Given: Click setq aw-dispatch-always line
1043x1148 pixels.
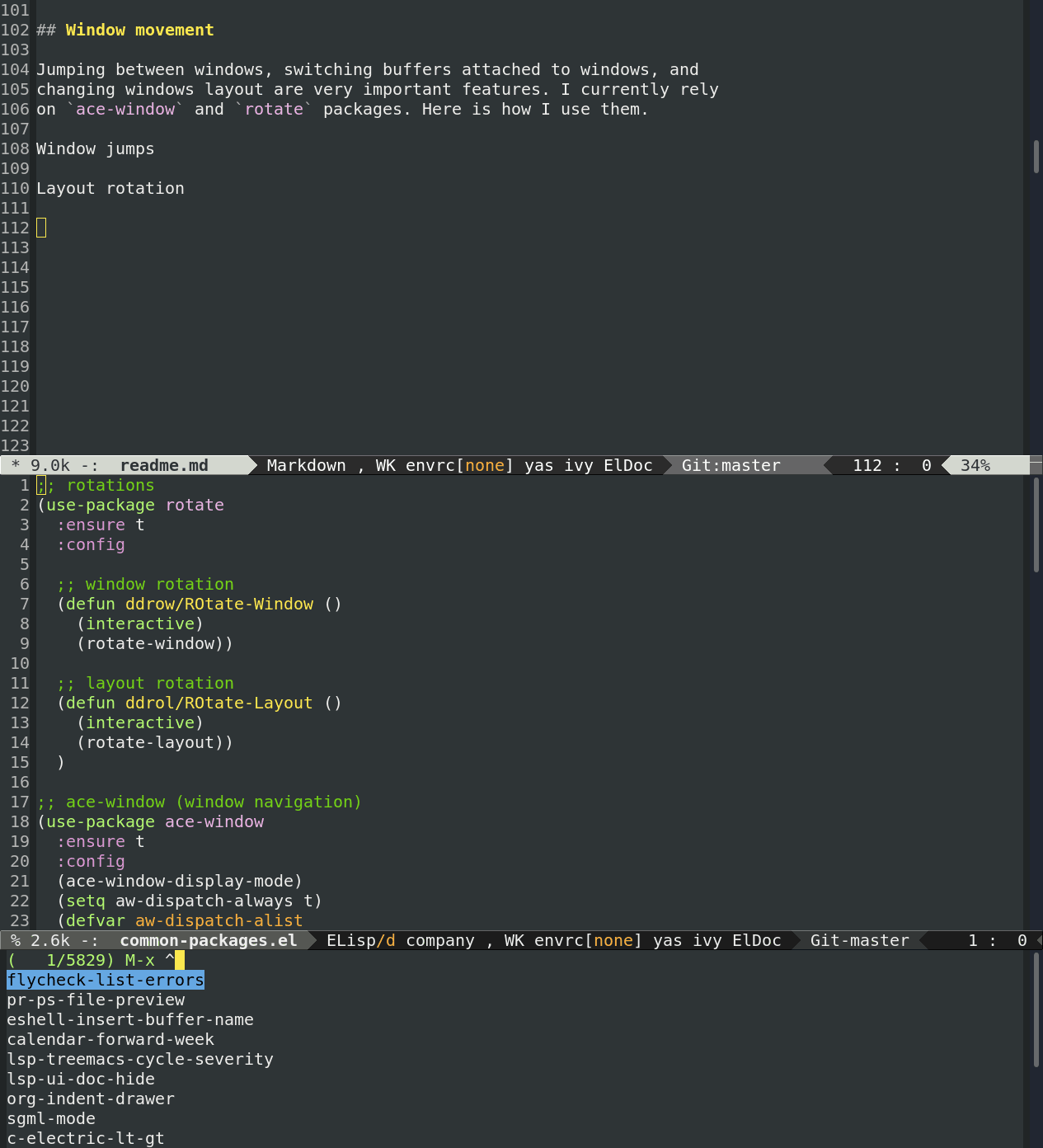Looking at the screenshot, I should (190, 901).
